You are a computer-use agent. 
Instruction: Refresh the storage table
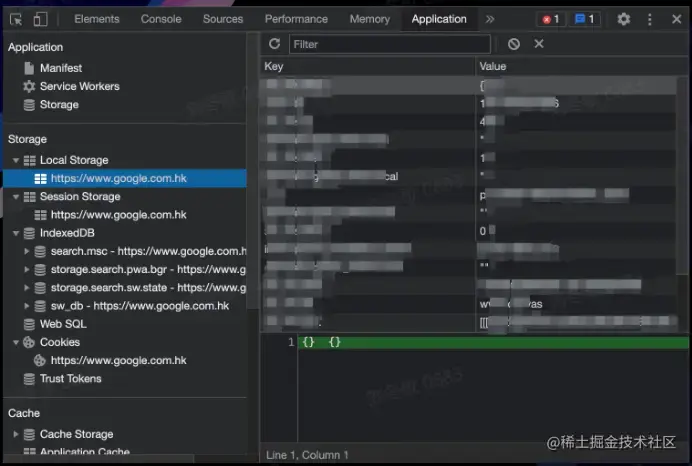pyautogui.click(x=275, y=44)
